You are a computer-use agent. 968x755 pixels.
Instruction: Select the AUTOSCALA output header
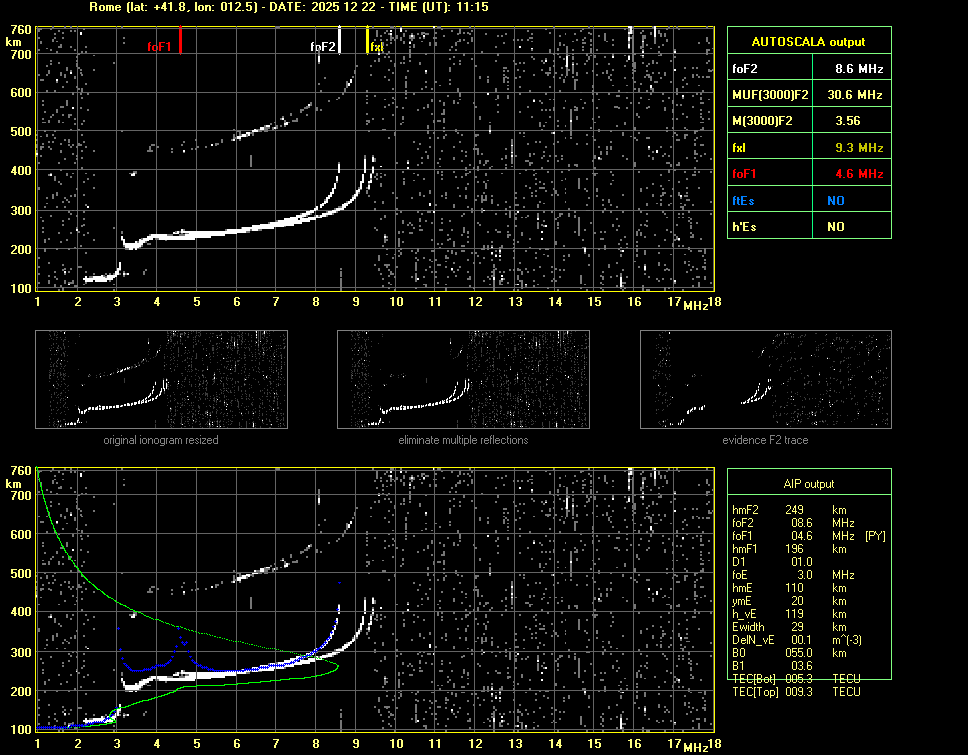tap(809, 41)
